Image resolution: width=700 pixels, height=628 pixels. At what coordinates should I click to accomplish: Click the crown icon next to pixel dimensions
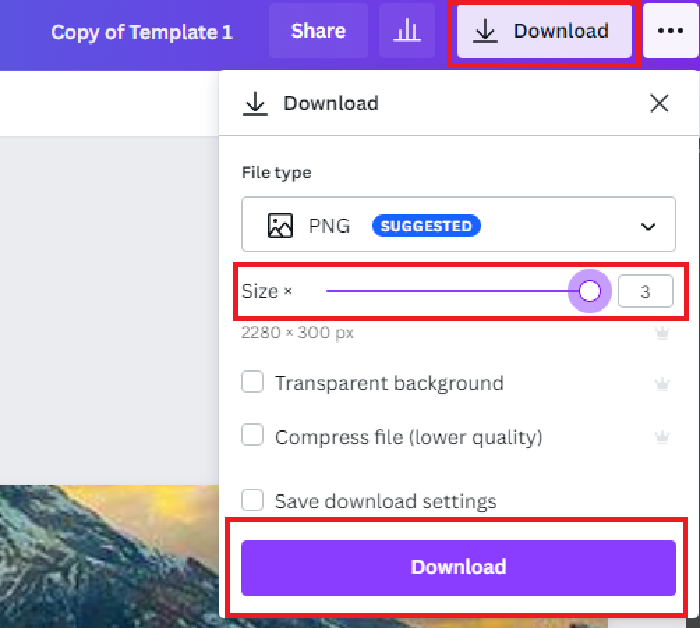[x=661, y=333]
